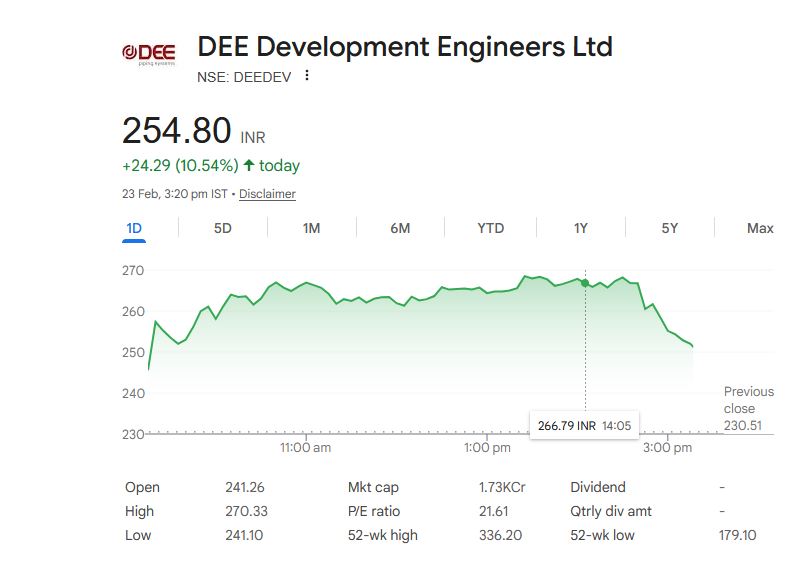Open the Disclaimer link
The width and height of the screenshot is (793, 584).
click(x=267, y=194)
